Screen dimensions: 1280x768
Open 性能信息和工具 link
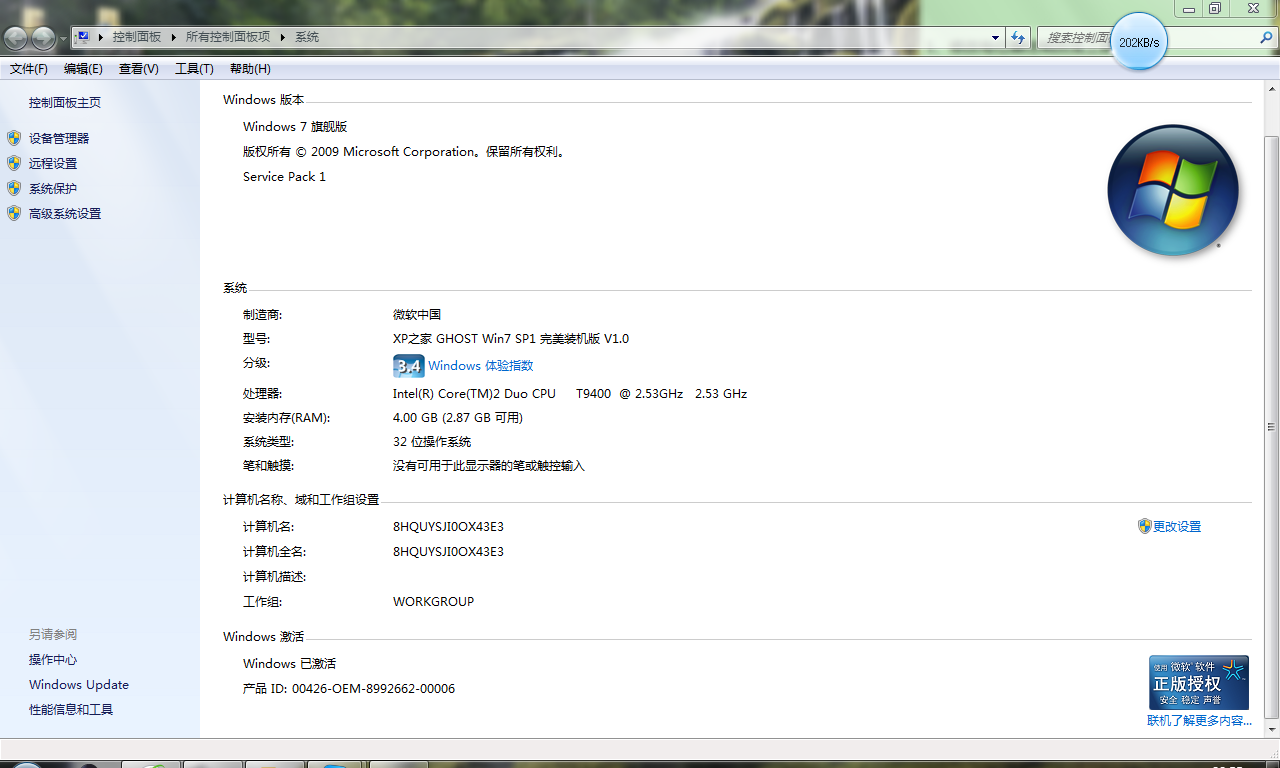(x=71, y=710)
